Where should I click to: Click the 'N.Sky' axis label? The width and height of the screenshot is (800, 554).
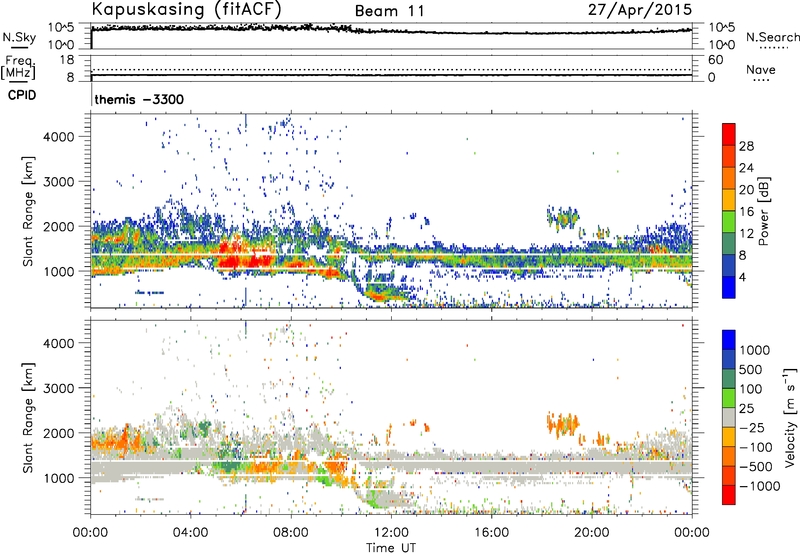pos(19,37)
